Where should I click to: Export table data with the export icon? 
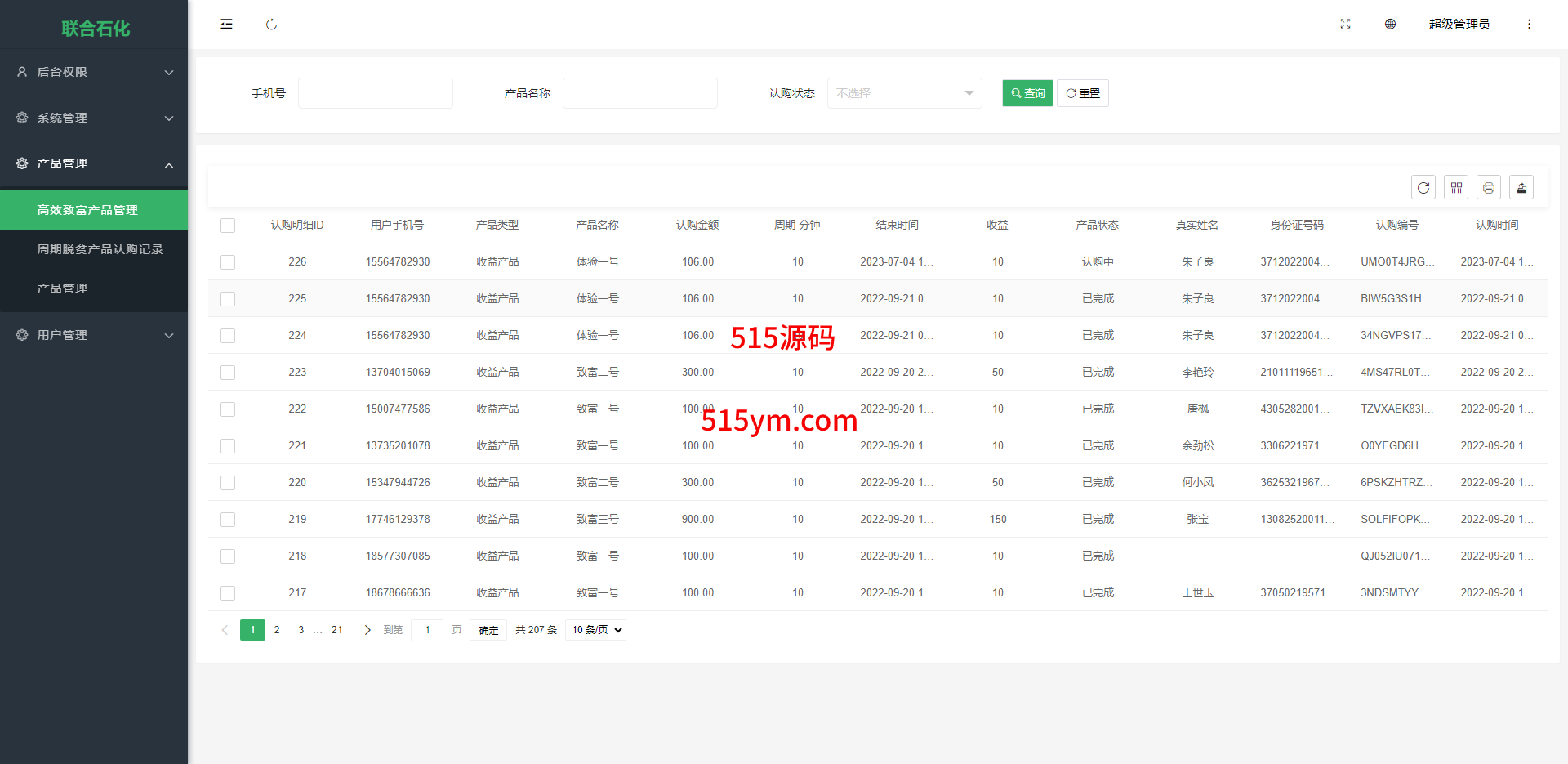tap(1521, 188)
